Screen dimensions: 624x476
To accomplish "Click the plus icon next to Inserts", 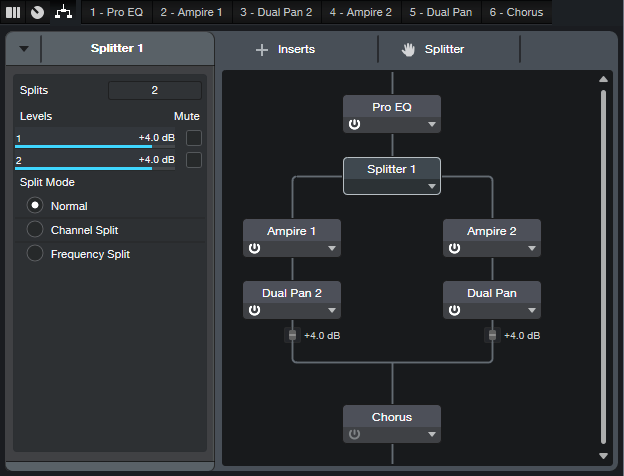I will [x=262, y=50].
